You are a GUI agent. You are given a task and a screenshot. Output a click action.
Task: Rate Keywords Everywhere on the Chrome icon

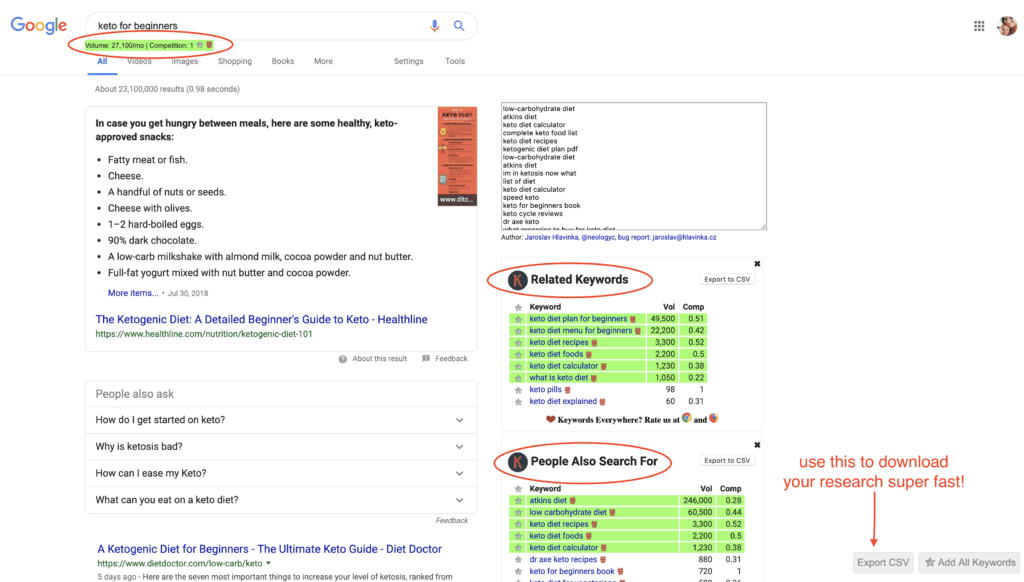(x=686, y=418)
